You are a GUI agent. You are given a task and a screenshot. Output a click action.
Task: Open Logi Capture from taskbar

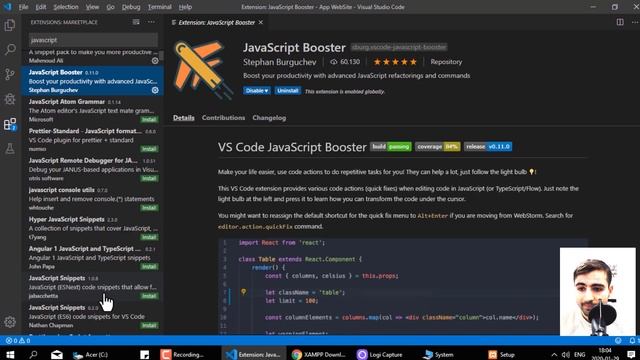380,354
